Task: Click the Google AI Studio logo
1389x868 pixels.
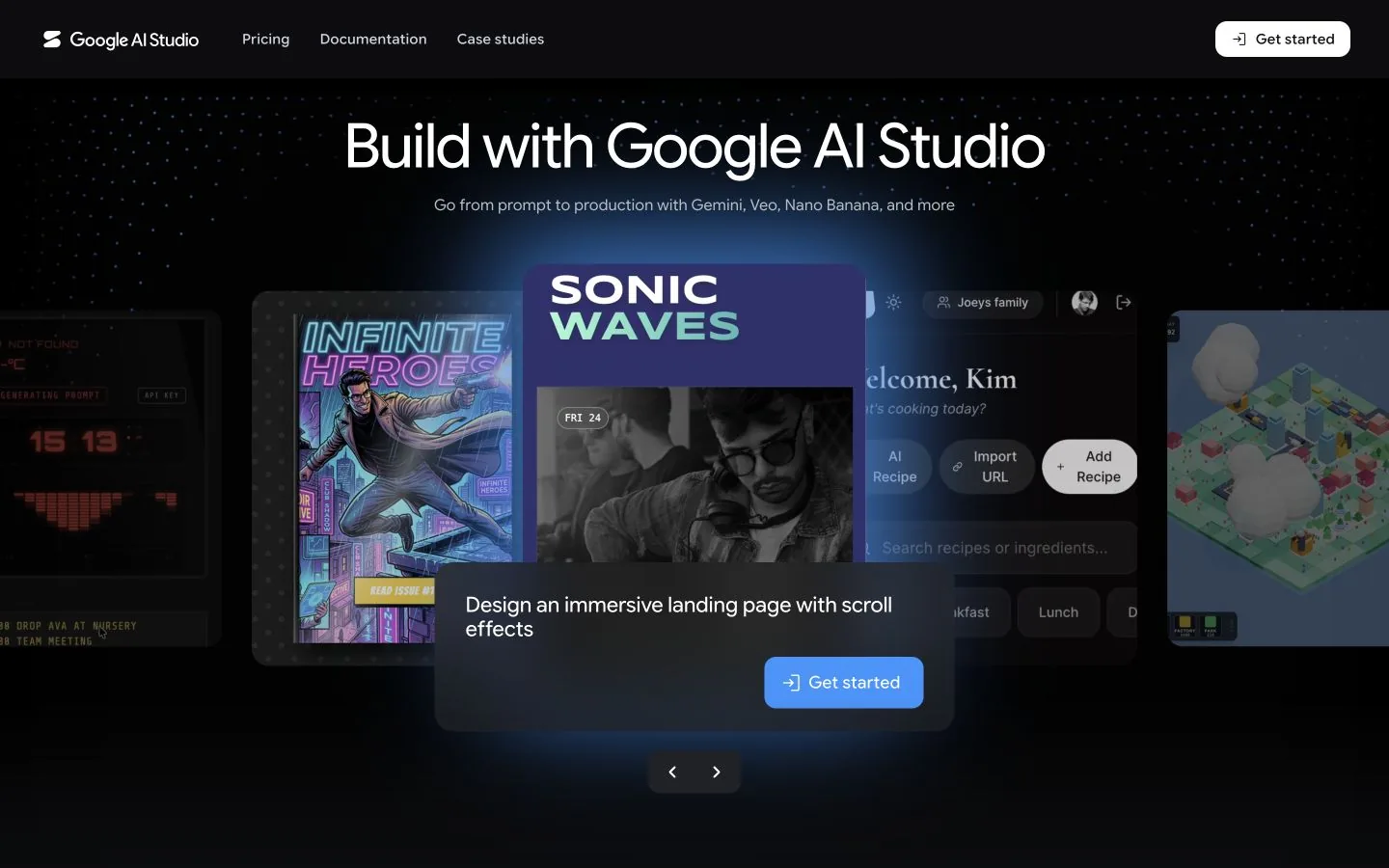Action: tap(121, 40)
